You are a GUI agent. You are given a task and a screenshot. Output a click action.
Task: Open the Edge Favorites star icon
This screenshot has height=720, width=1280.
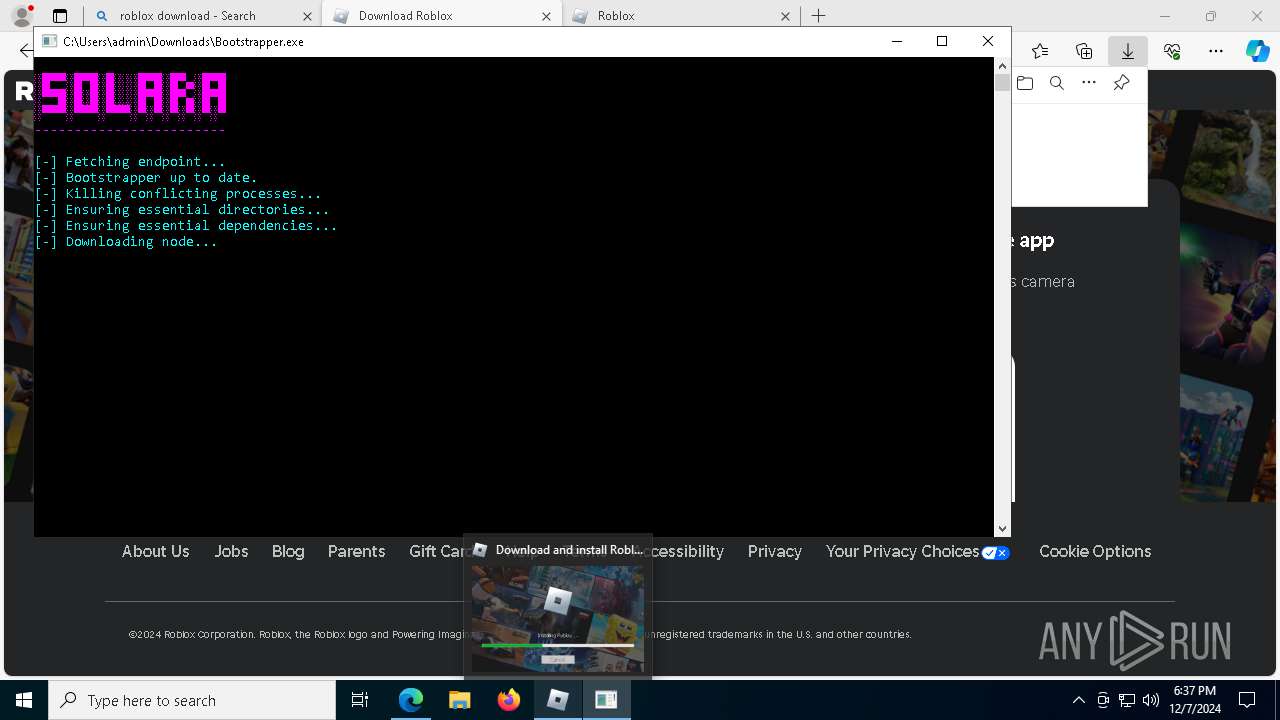pos(1040,51)
